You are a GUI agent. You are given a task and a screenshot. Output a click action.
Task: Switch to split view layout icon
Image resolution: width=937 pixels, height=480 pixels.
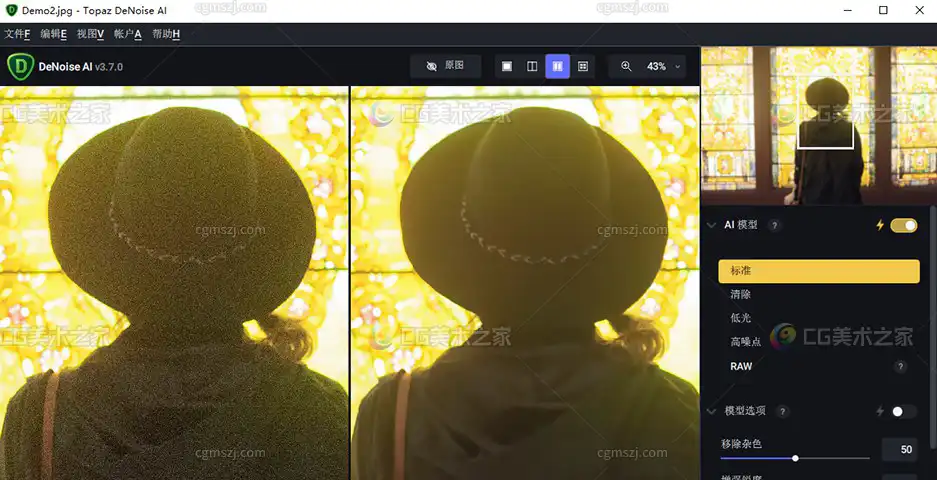532,66
